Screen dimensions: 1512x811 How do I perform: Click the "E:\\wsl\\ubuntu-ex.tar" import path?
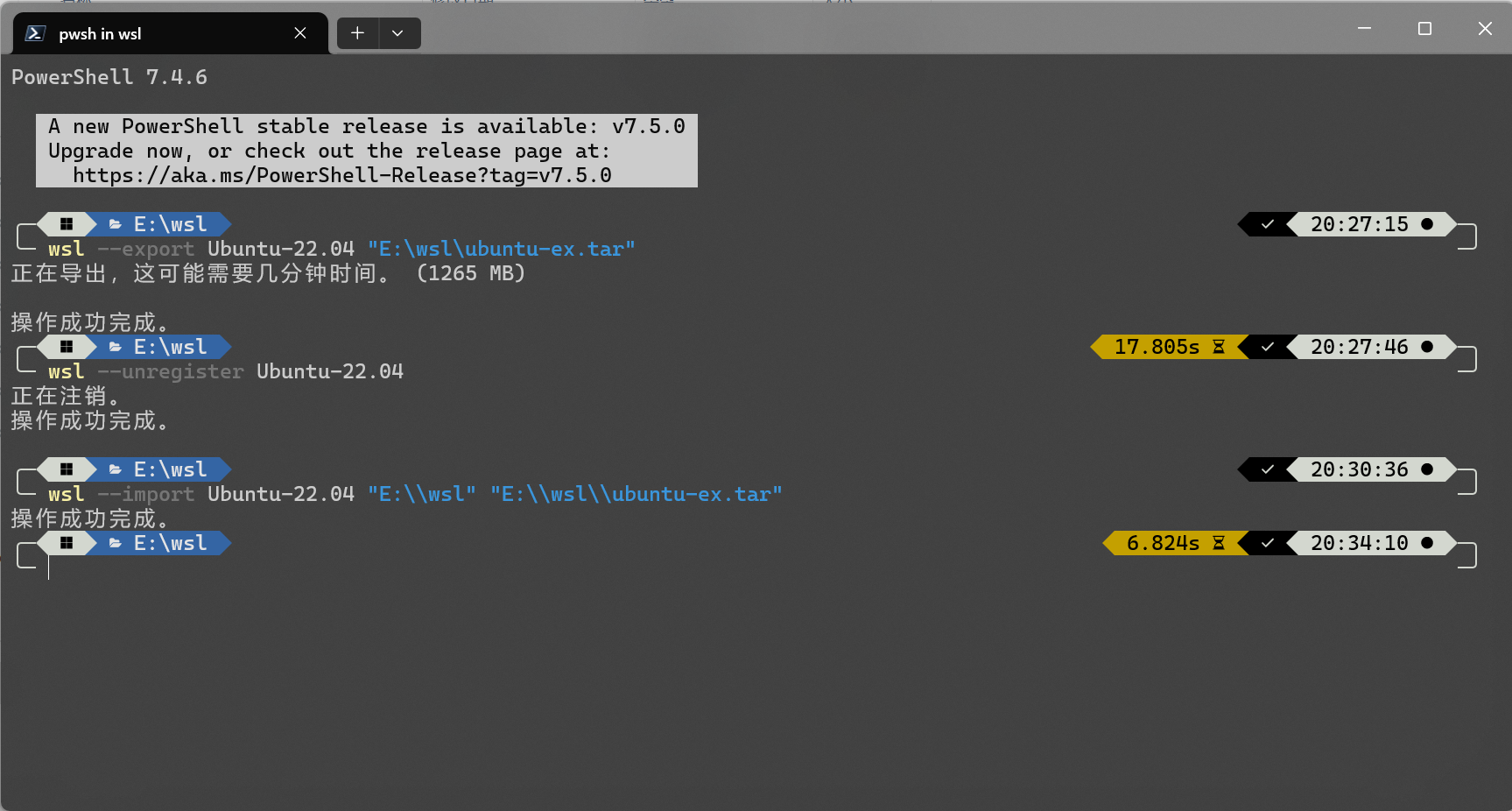click(x=636, y=494)
